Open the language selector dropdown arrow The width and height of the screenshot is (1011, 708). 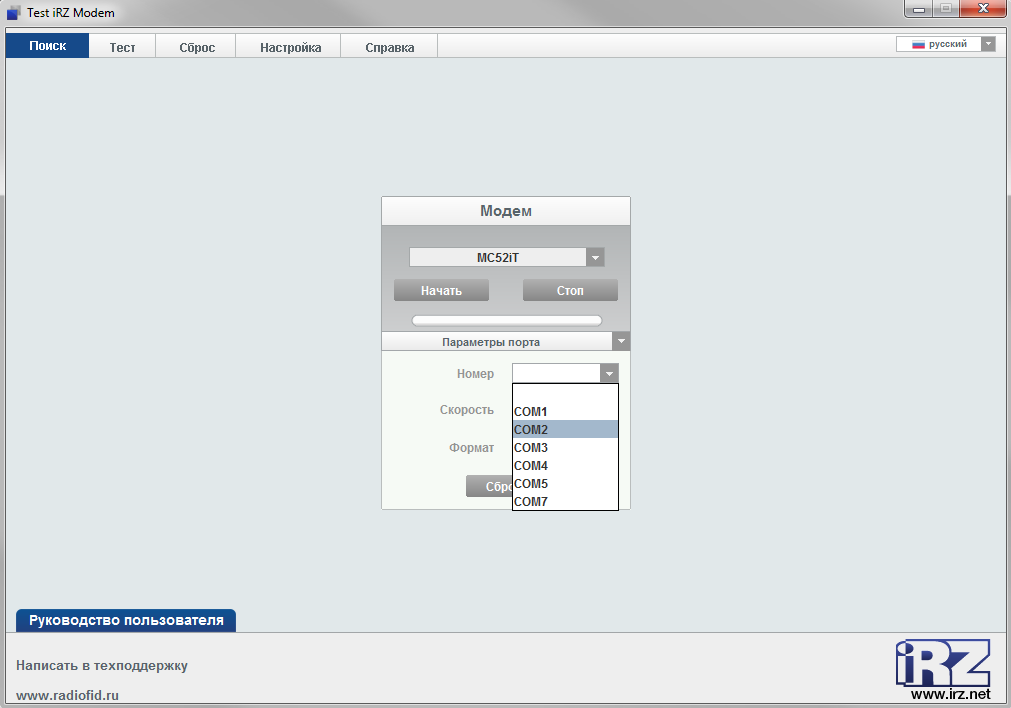[988, 44]
